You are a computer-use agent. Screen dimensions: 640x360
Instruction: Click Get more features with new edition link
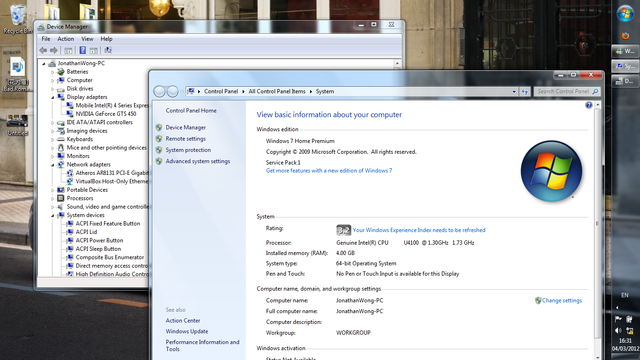(x=329, y=171)
